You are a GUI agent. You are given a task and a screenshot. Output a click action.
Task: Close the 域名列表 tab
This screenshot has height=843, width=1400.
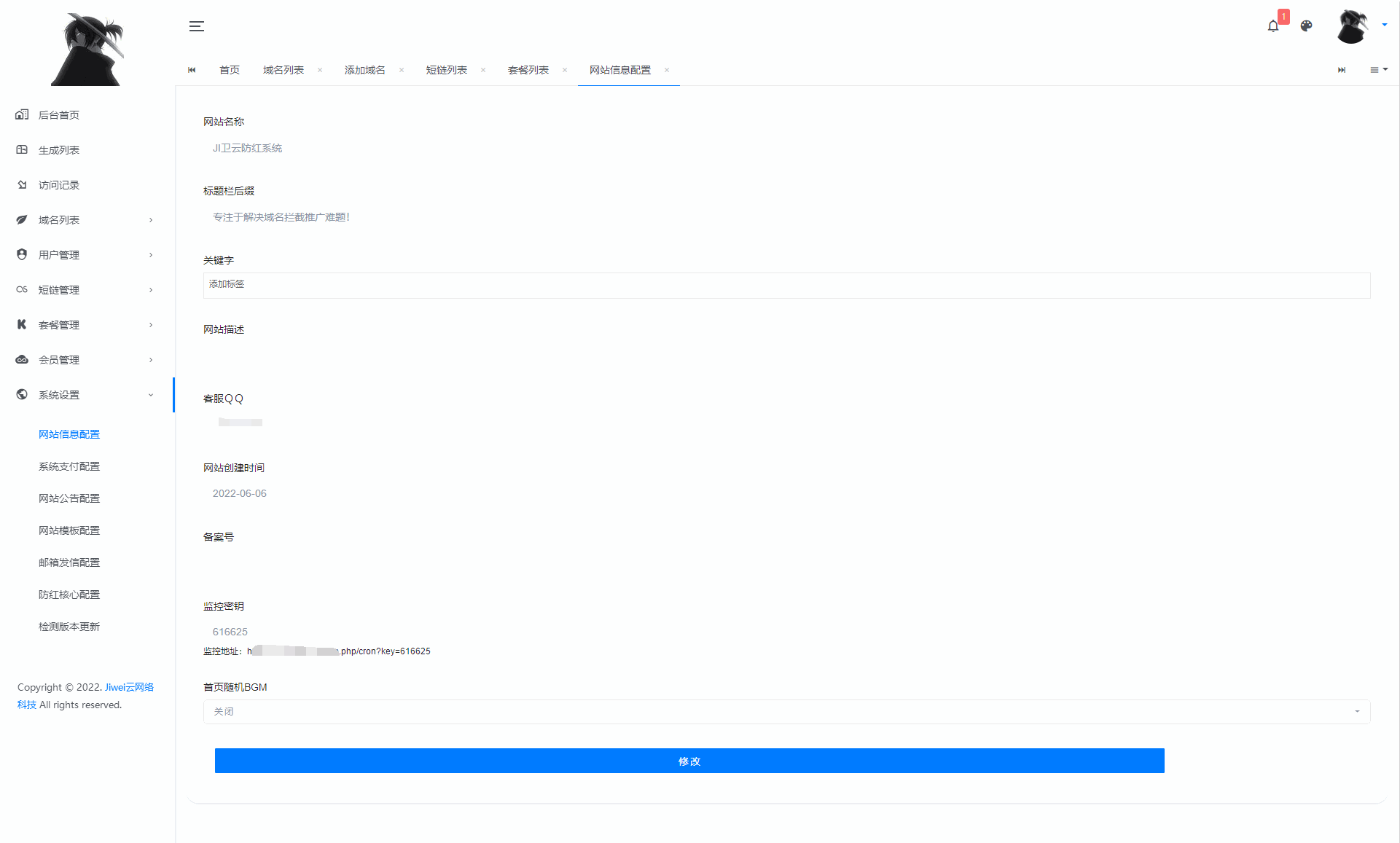(x=320, y=70)
